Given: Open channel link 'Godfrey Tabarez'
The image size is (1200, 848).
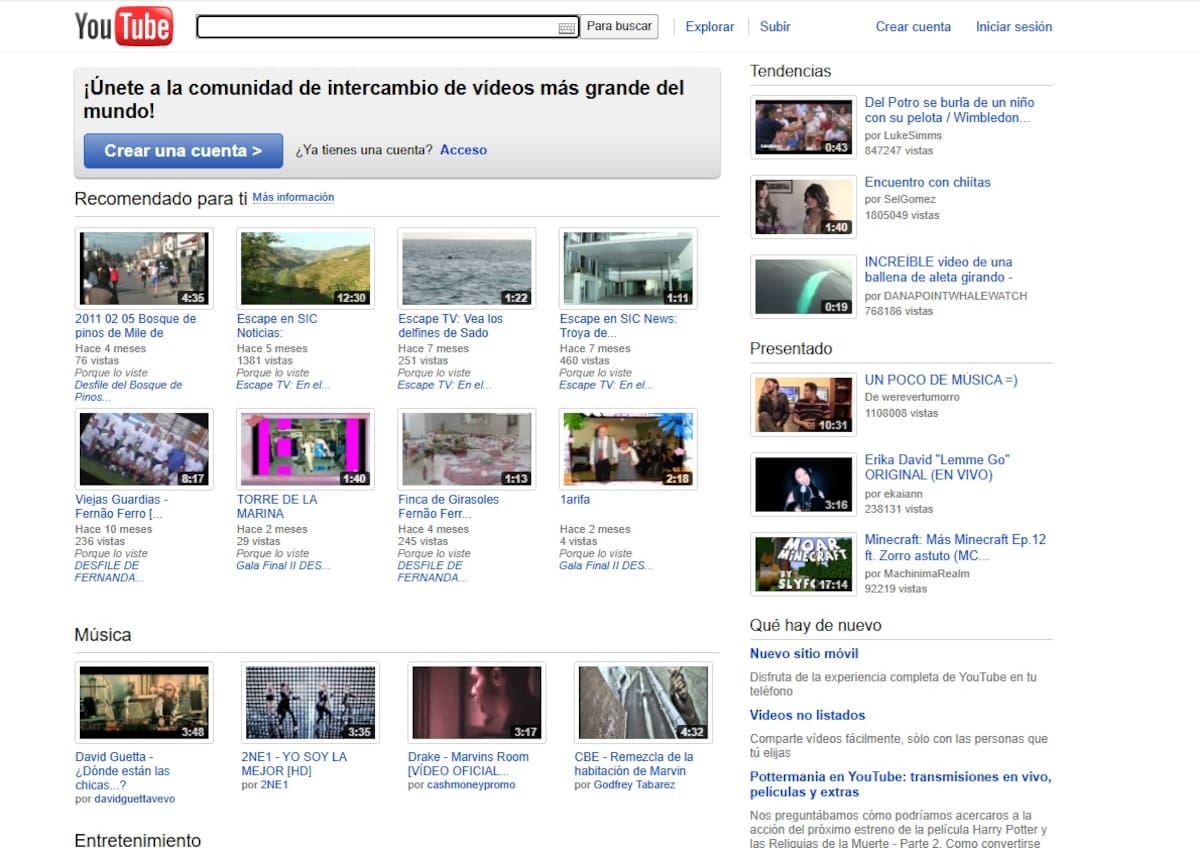Looking at the screenshot, I should click(633, 785).
